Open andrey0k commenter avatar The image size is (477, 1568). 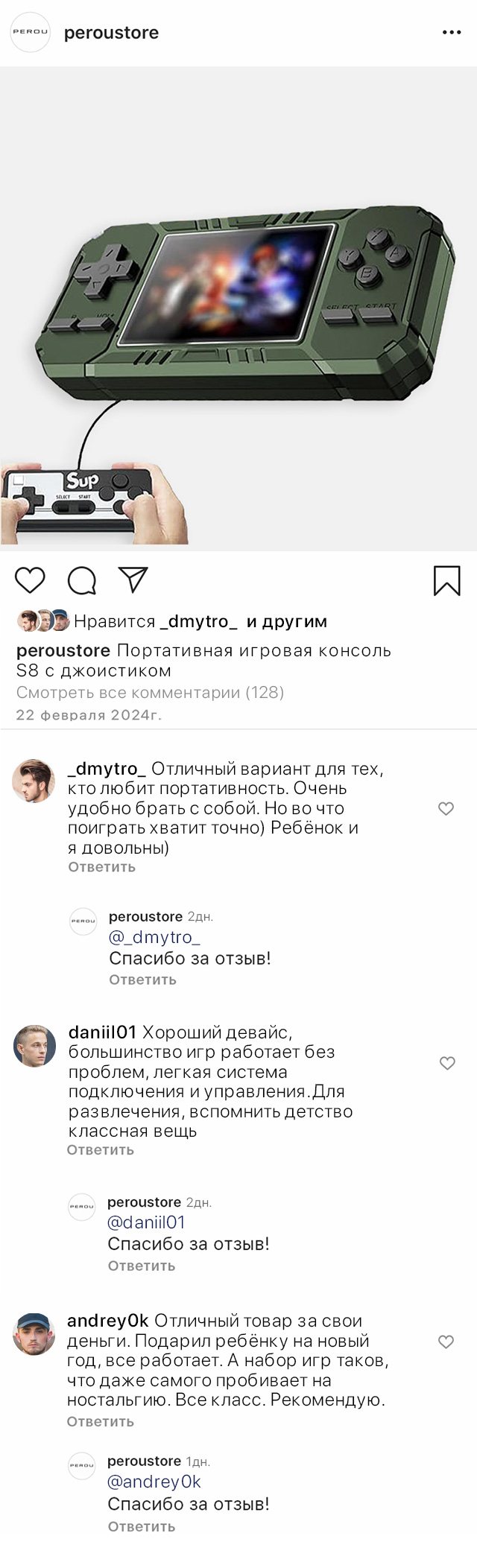[34, 1333]
